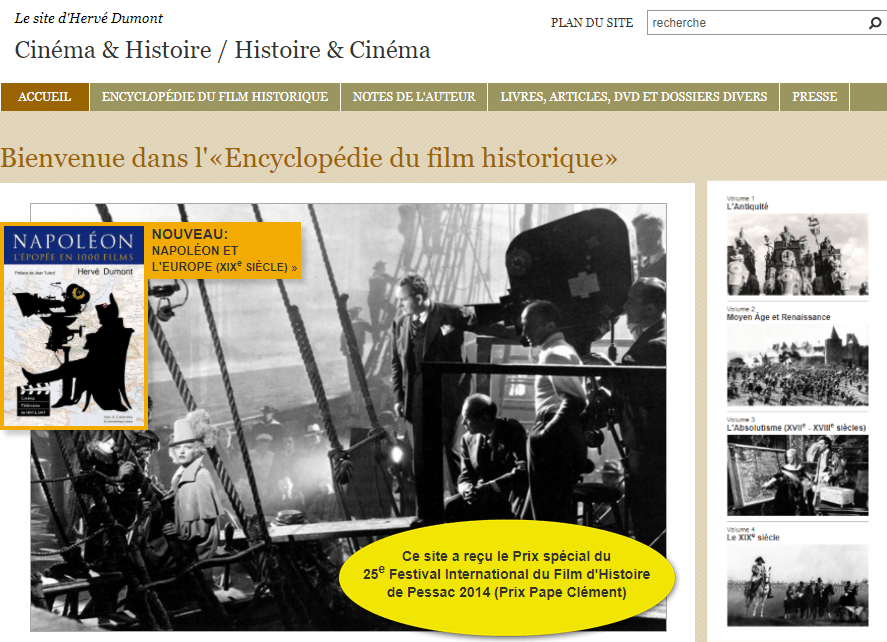Open Encyclopédie du film historique menu
Viewport: 887px width, 642px height.
coord(215,97)
